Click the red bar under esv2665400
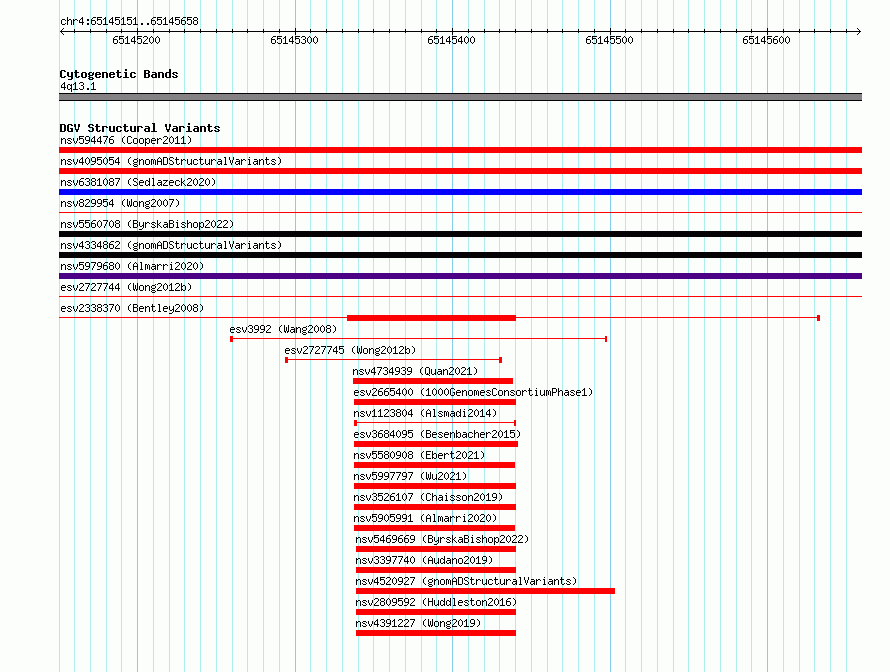The image size is (890, 672). point(435,402)
